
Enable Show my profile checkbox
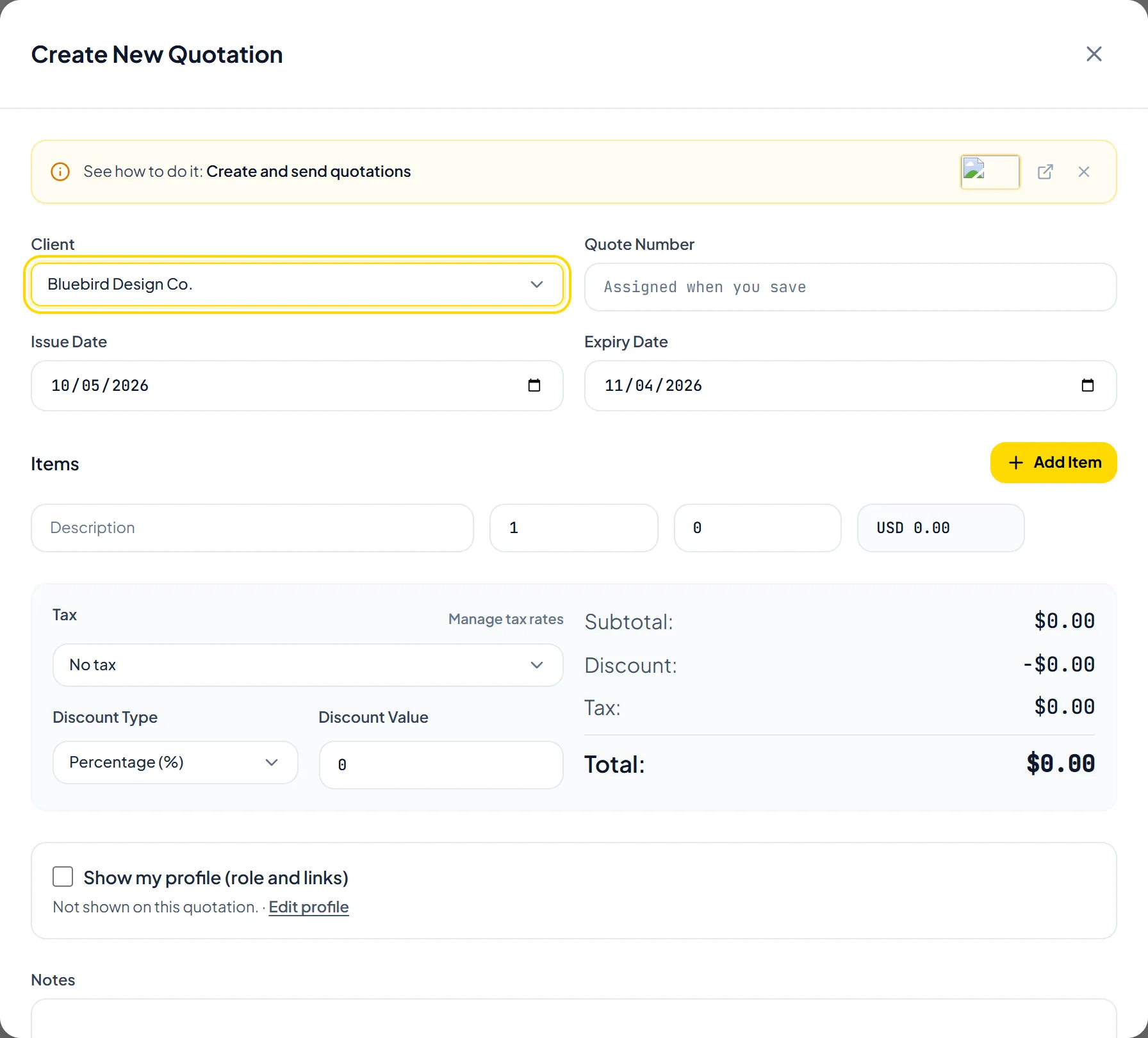pos(63,877)
